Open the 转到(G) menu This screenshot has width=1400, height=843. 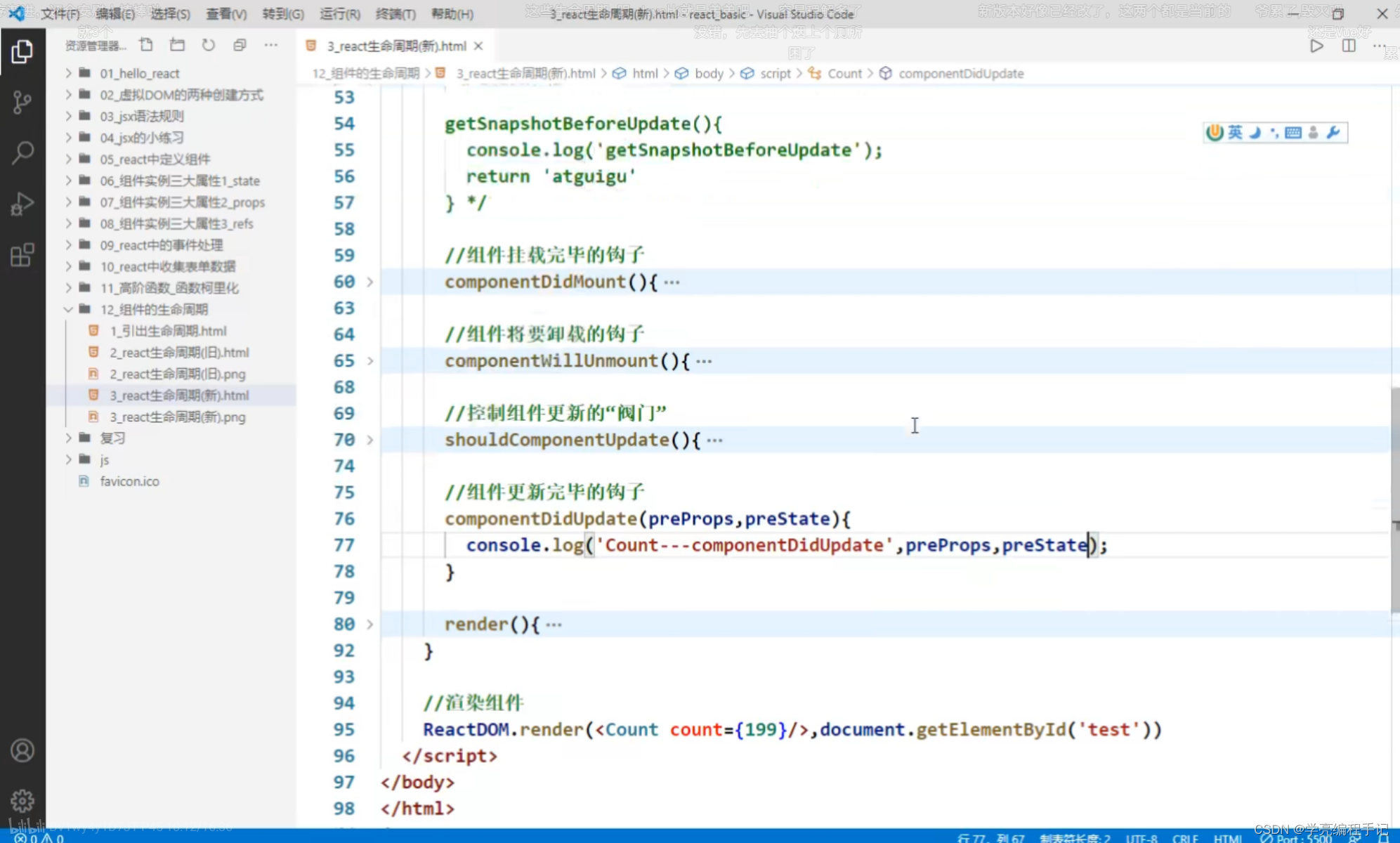coord(283,14)
